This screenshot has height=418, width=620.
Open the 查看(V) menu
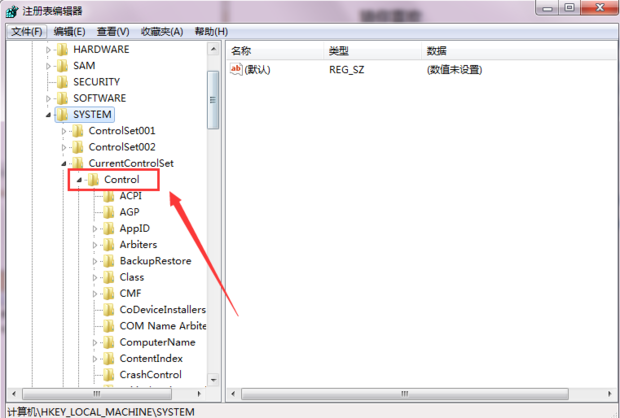coord(113,32)
